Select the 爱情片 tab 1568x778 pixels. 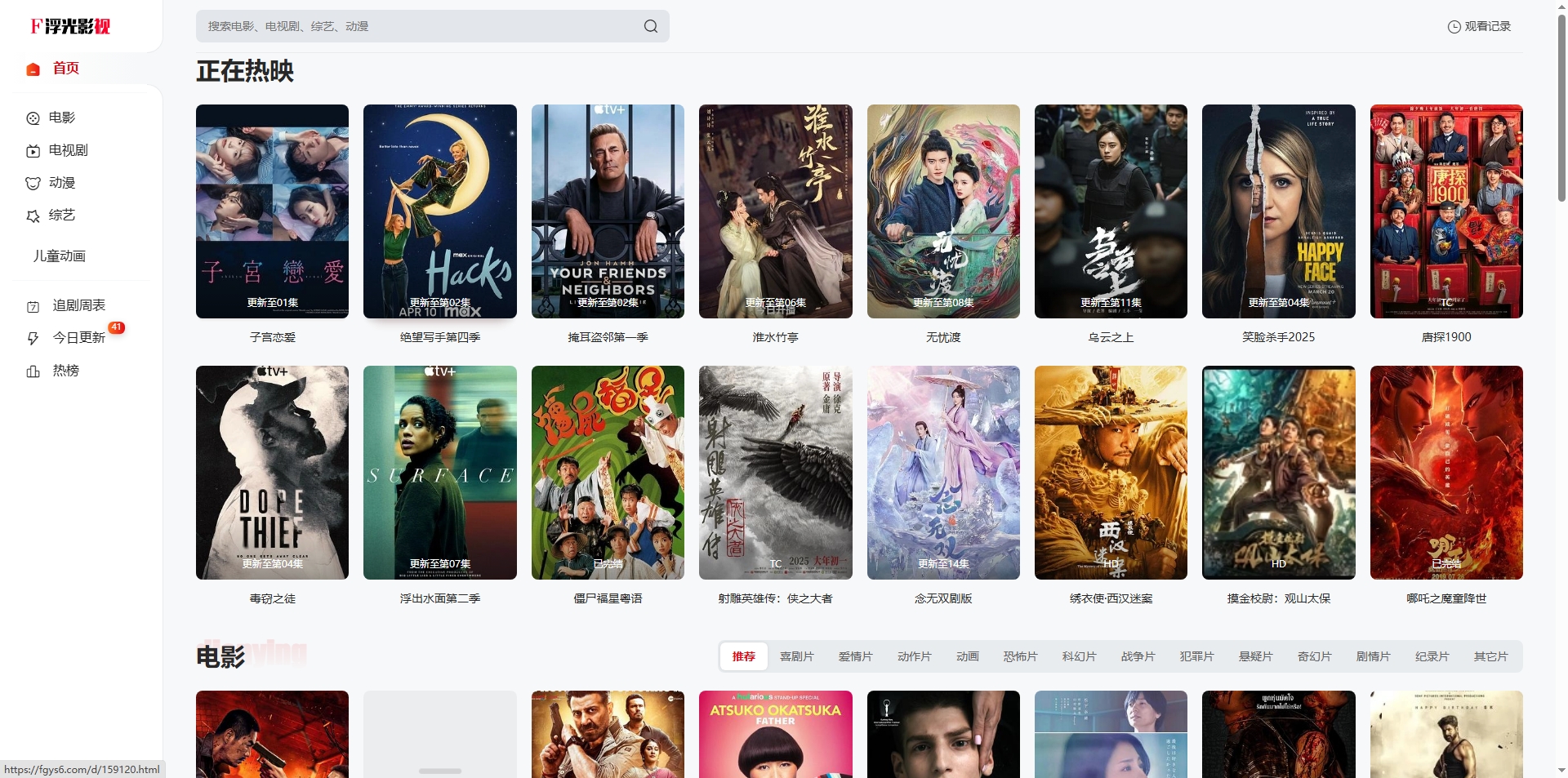click(x=856, y=656)
